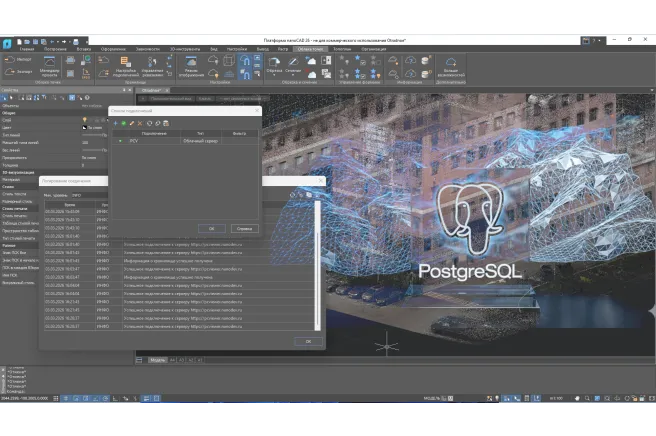The height and width of the screenshot is (436, 656).
Task: Expand the Обрезка dropdown in the ribbon
Action: [x=274, y=75]
